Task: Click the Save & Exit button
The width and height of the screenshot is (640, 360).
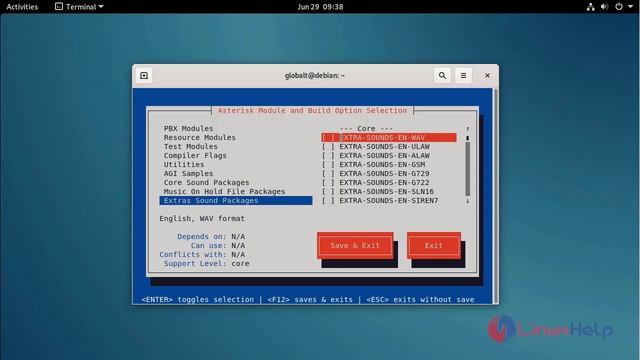Action: [x=355, y=245]
